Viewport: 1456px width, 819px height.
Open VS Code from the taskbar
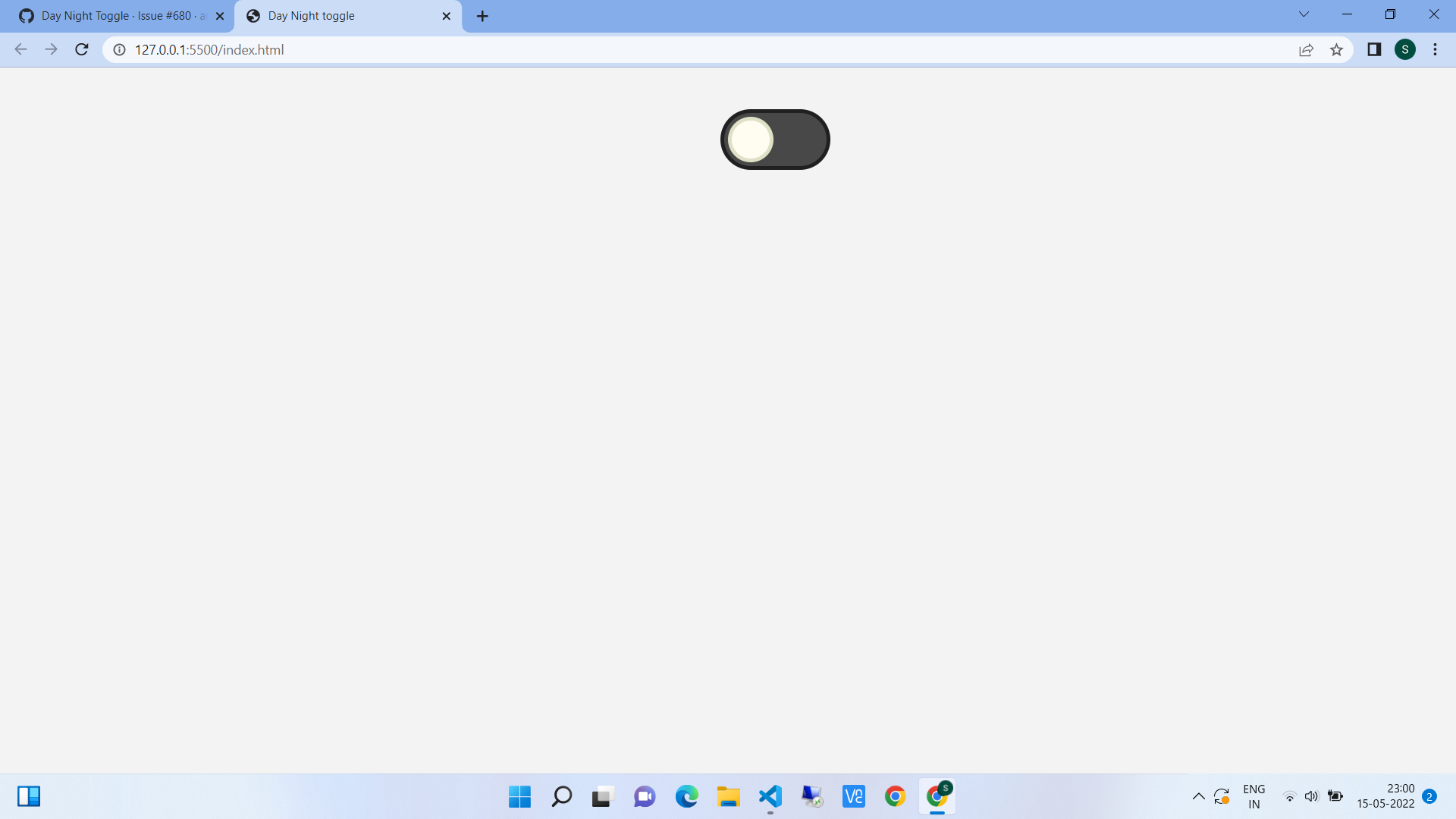pyautogui.click(x=769, y=796)
